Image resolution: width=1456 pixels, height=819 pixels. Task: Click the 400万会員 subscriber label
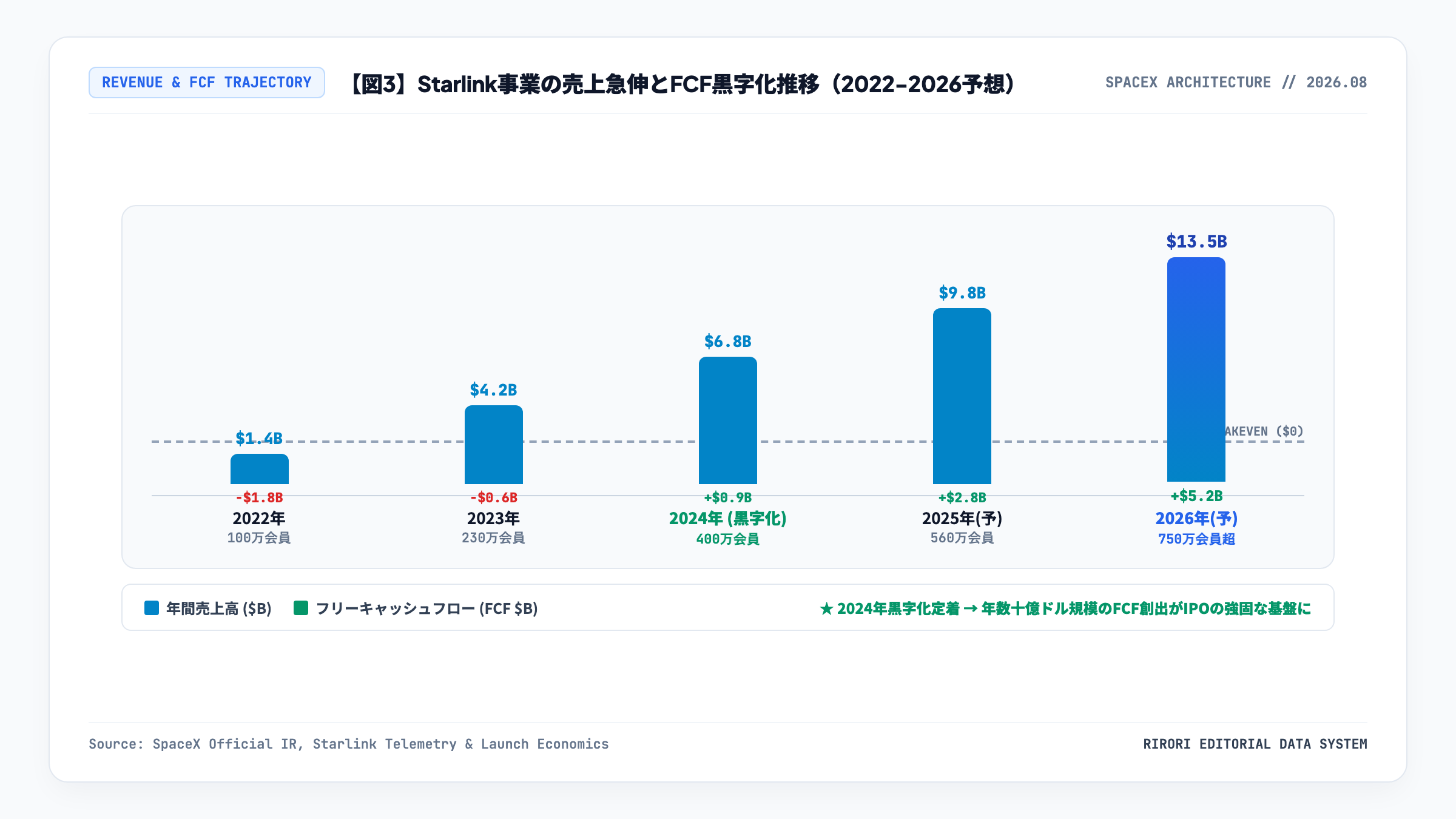[728, 539]
